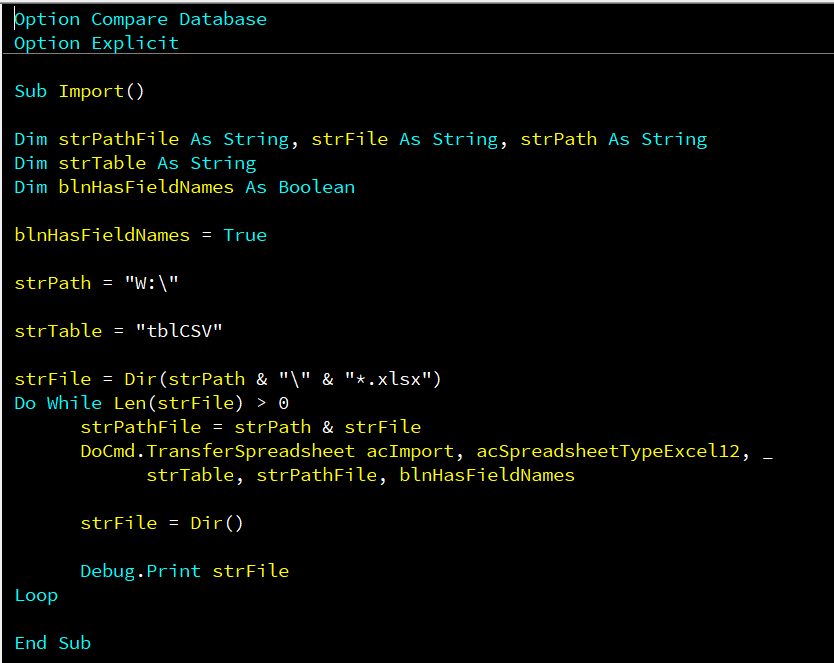The height and width of the screenshot is (663, 834).
Task: Click the 'End Sub' line
Action: [x=52, y=643]
